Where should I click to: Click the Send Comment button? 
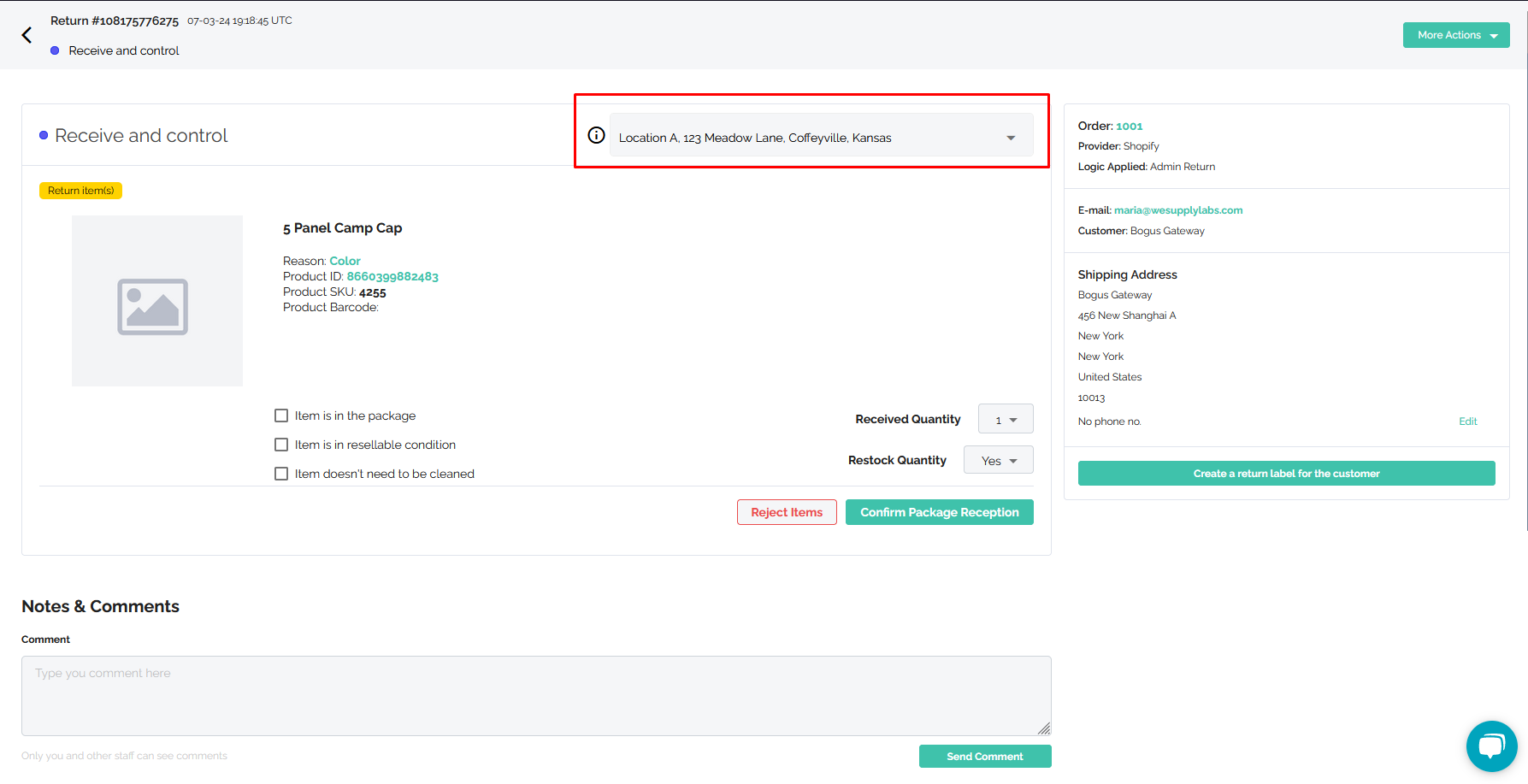coord(985,757)
